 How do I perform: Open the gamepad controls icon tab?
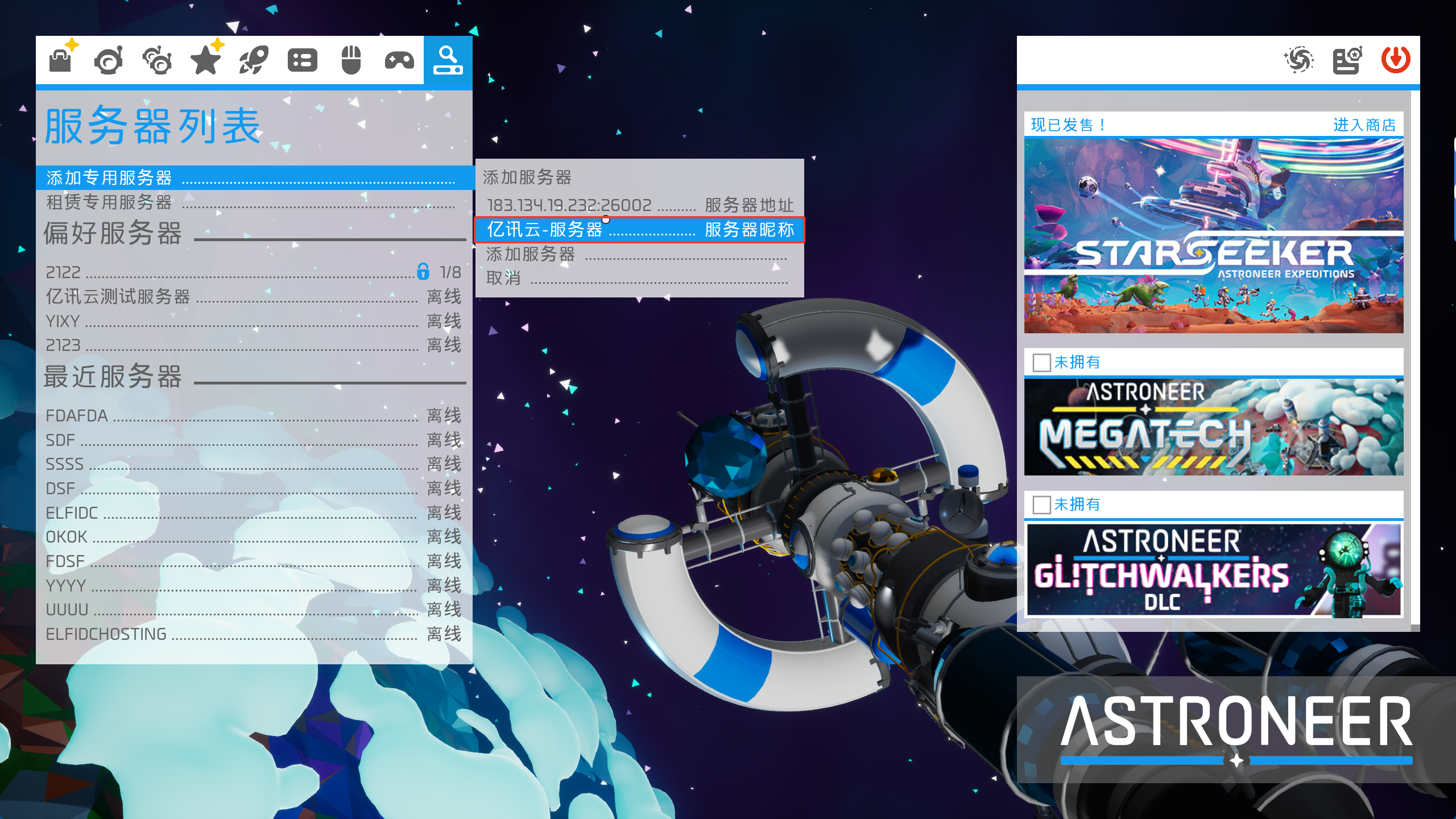pyautogui.click(x=399, y=60)
